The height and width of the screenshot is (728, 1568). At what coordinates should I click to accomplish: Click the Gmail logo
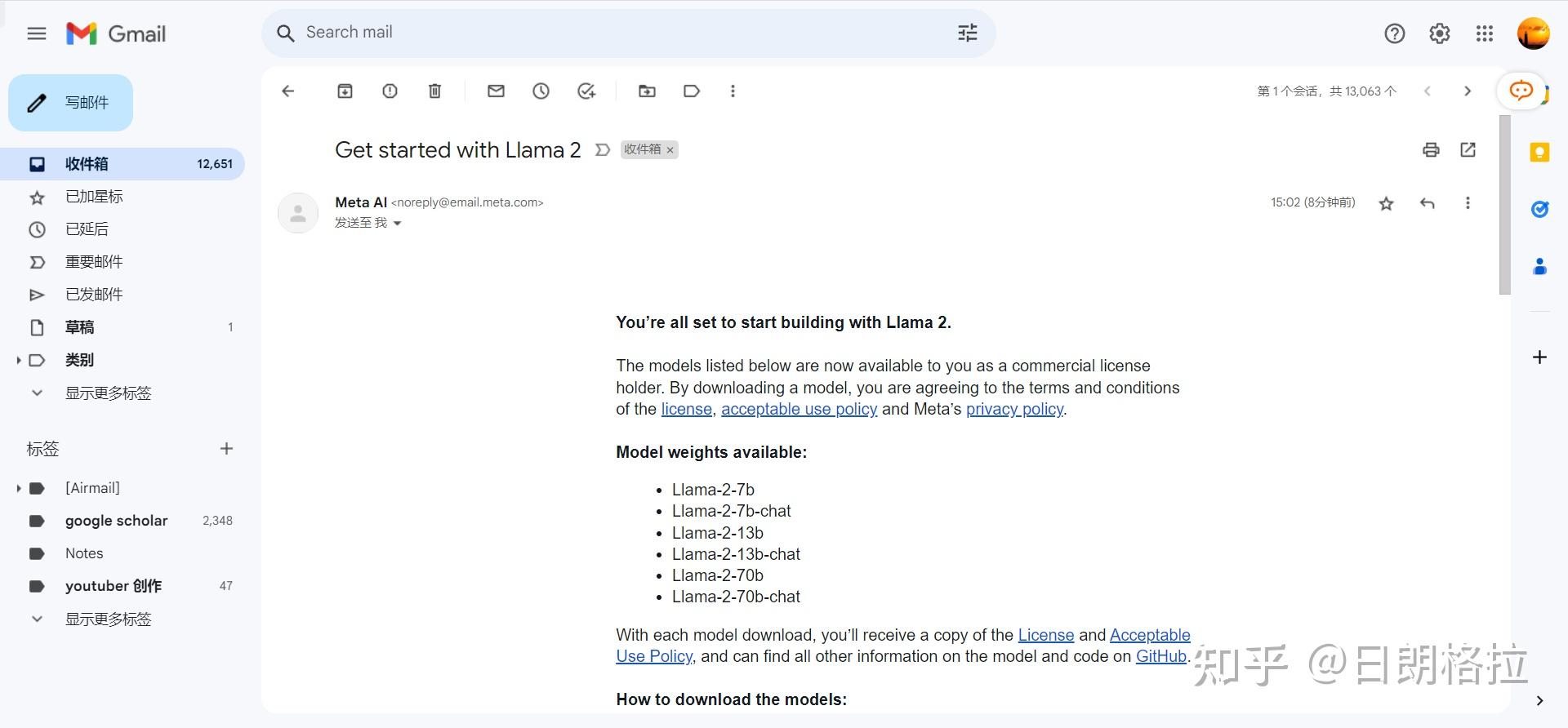pyautogui.click(x=116, y=33)
